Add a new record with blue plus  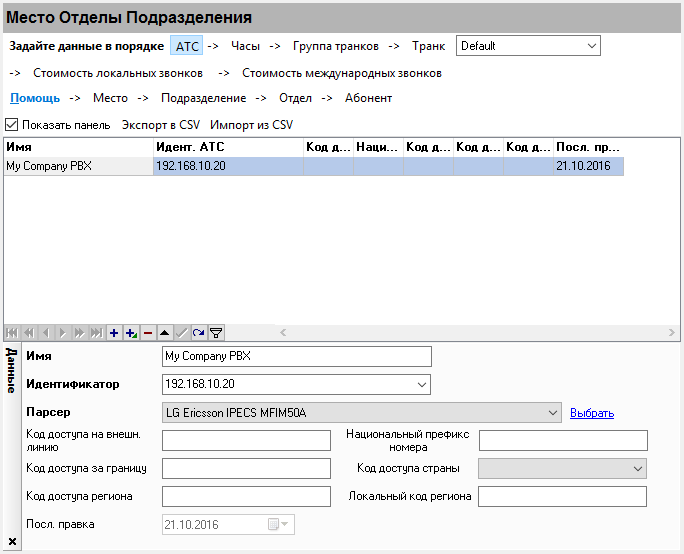[114, 333]
